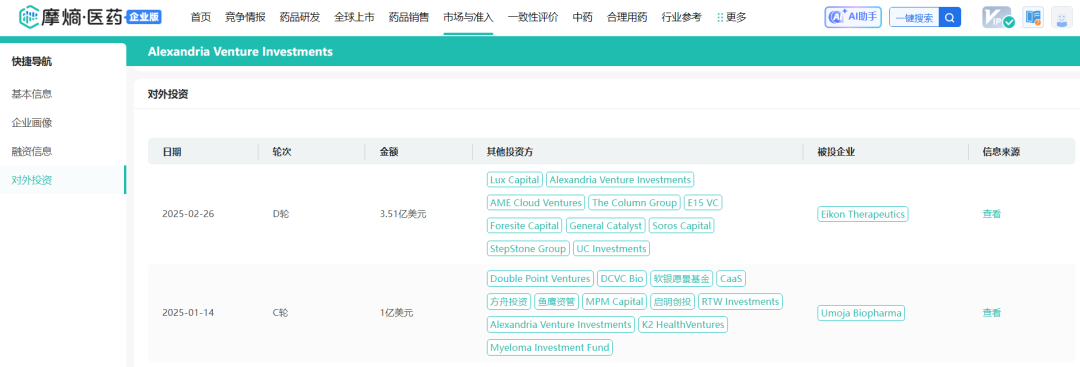
Task: Open 启明创投 investor tag
Action: [x=673, y=302]
